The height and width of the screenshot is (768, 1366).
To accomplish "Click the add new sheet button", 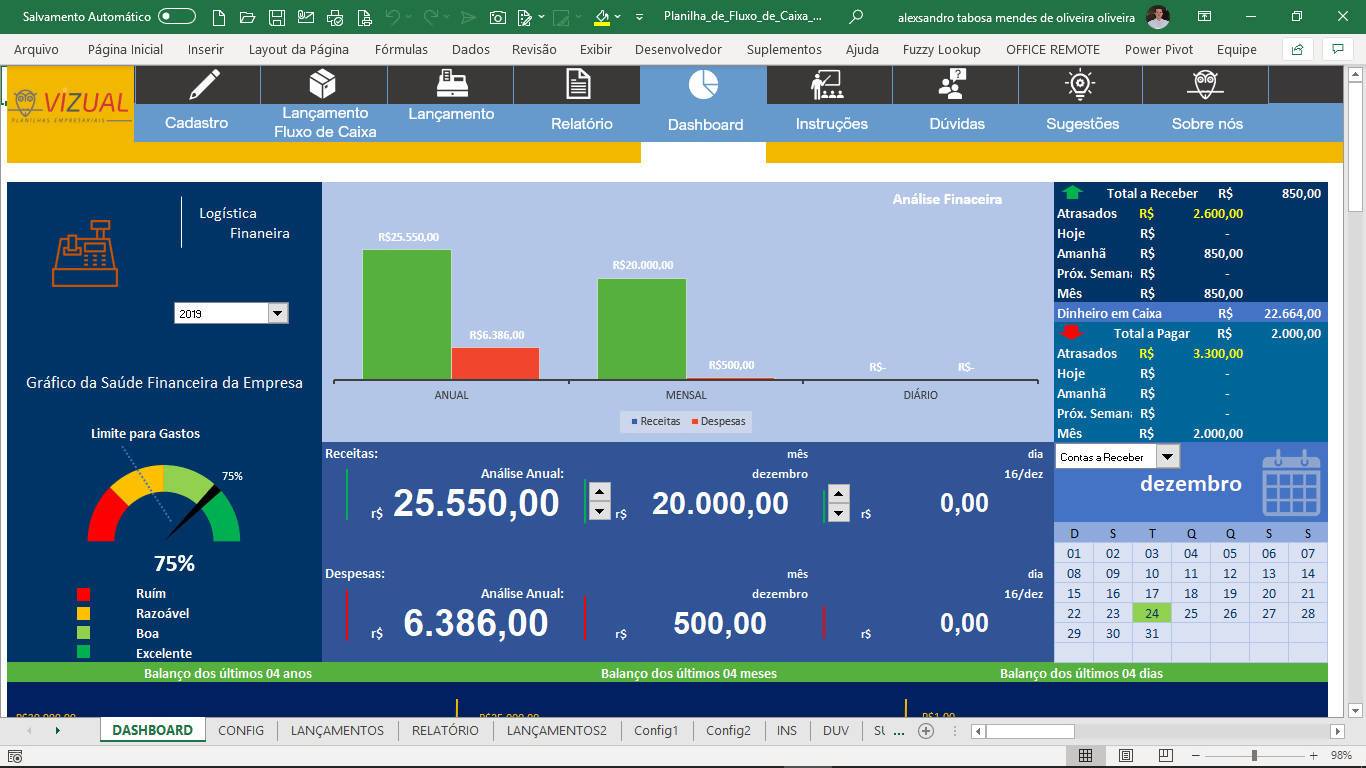I will 926,731.
